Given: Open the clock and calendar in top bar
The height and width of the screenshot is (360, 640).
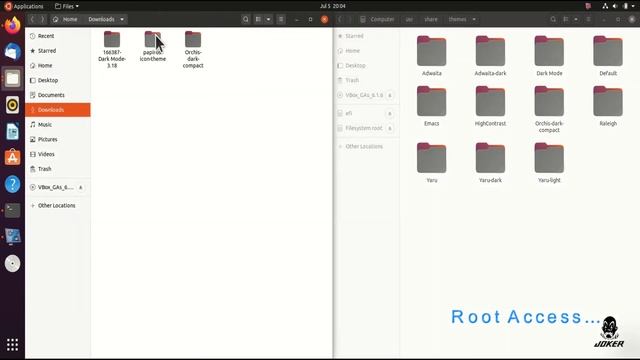Looking at the screenshot, I should [333, 6].
